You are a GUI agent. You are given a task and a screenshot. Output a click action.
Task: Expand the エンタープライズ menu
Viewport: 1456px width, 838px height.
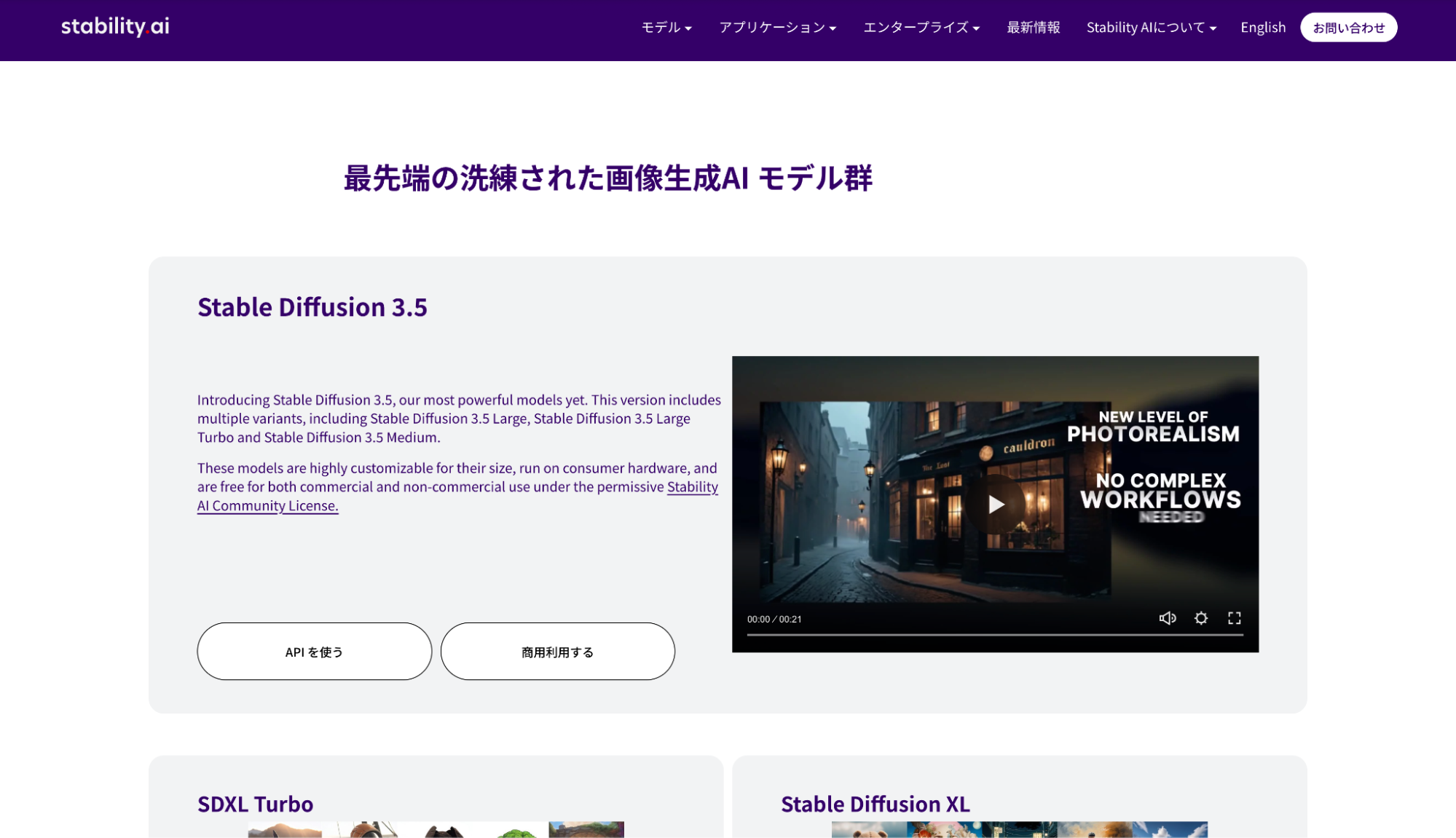[921, 28]
